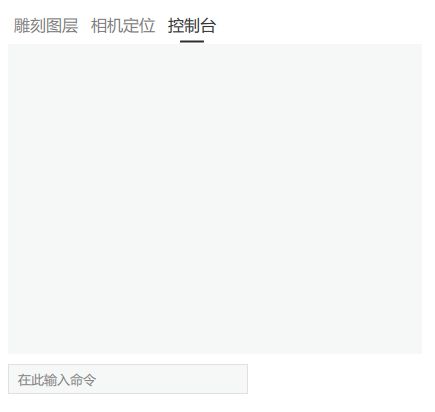Screen dimensions: 435x412
Task: Choose the currently active 控制台 tab
Action: [192, 26]
